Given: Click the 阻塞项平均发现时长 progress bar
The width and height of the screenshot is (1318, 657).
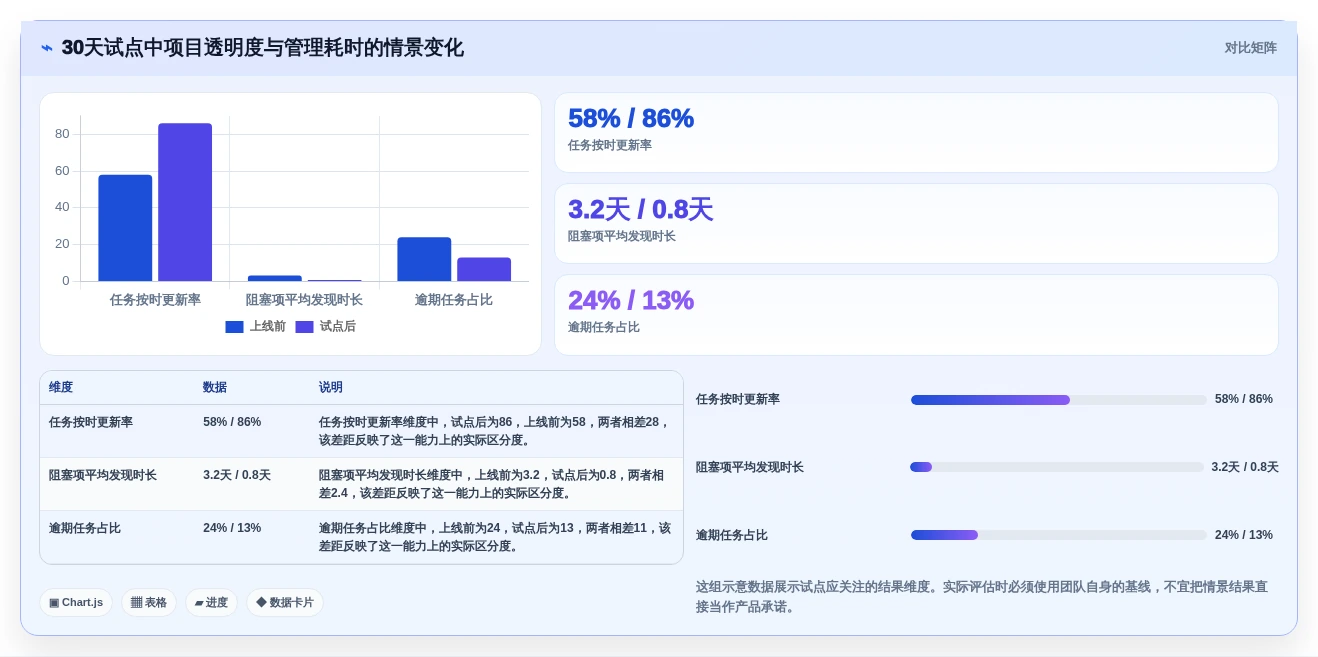Looking at the screenshot, I should [1056, 467].
